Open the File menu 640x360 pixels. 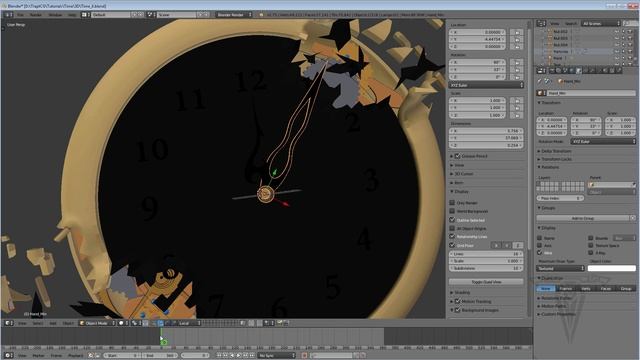pyautogui.click(x=20, y=15)
